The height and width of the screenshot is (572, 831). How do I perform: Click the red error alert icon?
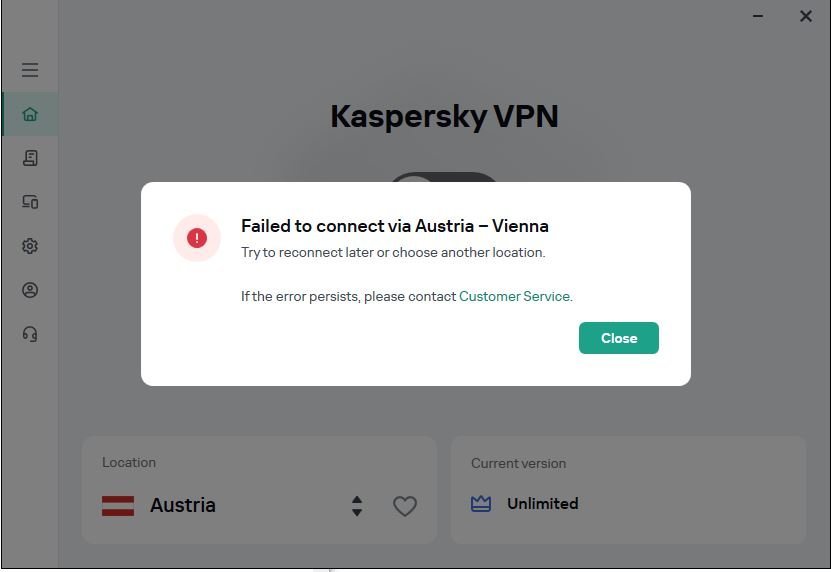[197, 238]
